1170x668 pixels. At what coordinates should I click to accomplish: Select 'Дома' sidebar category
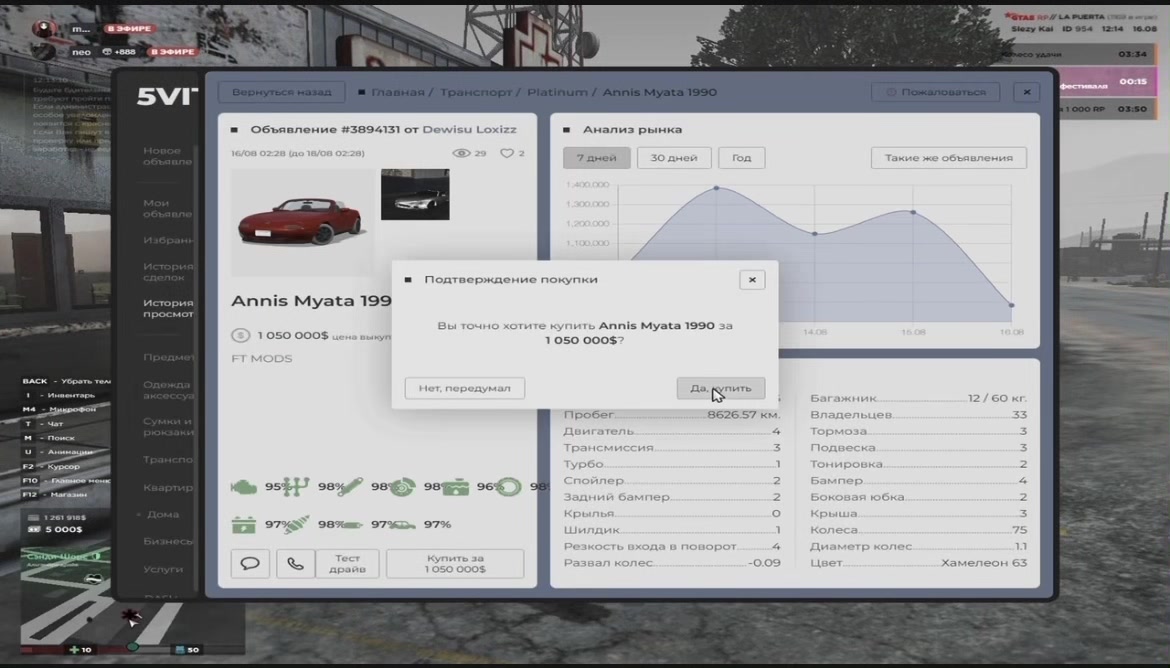point(163,514)
